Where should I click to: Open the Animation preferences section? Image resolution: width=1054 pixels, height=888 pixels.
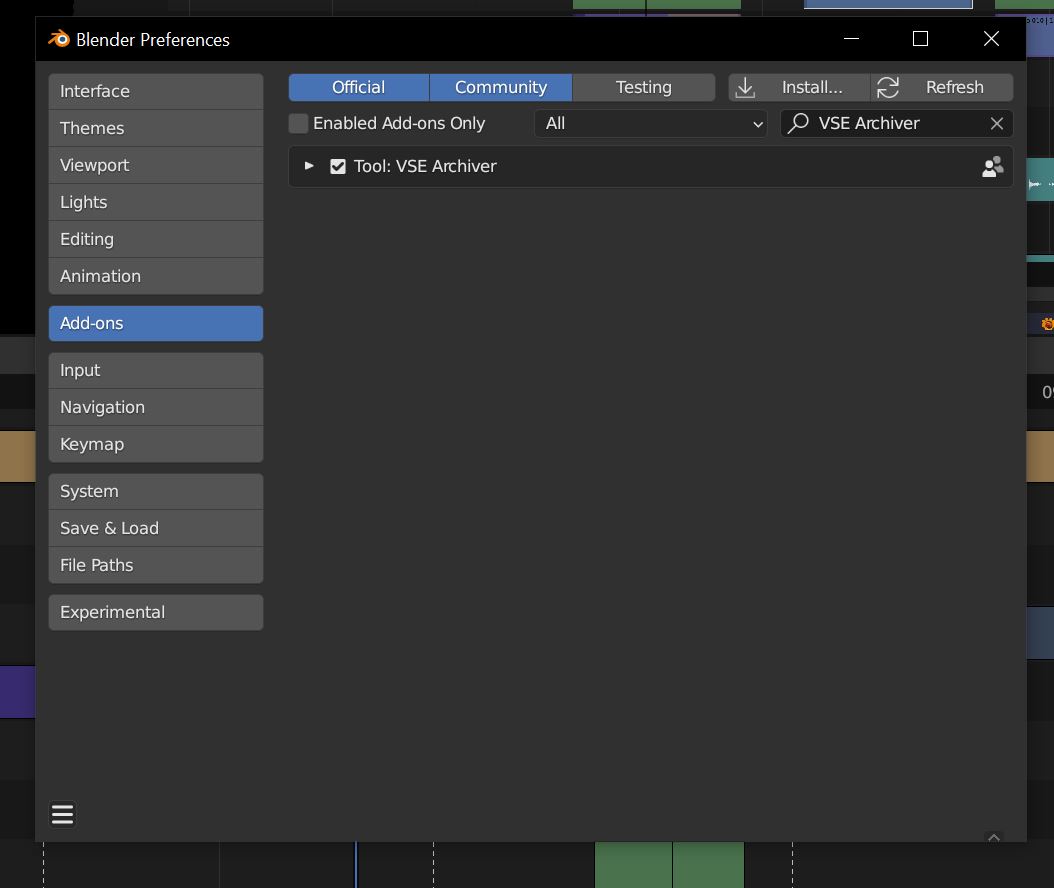[155, 276]
